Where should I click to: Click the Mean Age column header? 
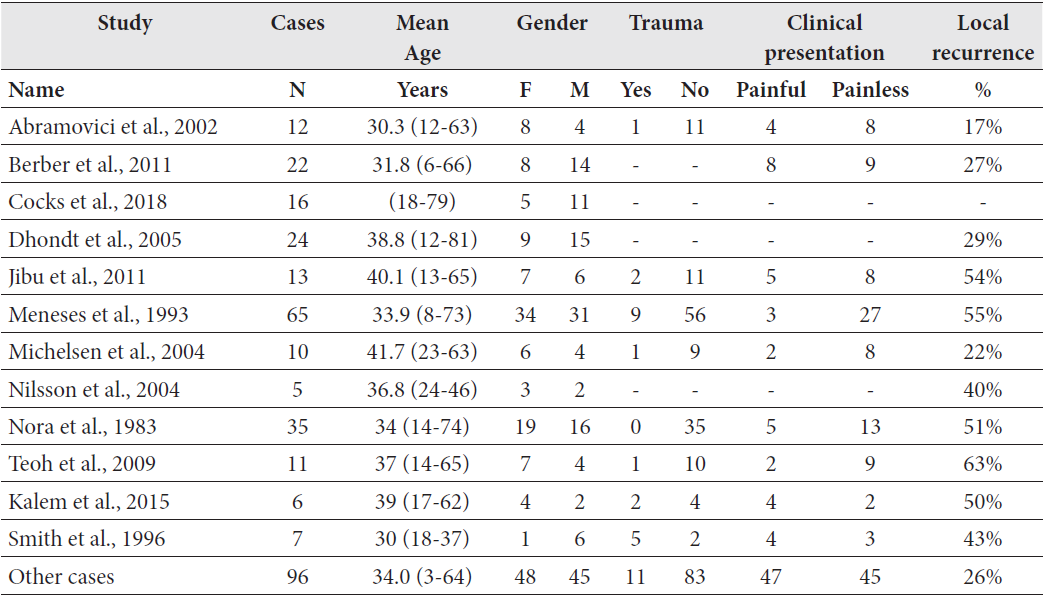pyautogui.click(x=422, y=38)
